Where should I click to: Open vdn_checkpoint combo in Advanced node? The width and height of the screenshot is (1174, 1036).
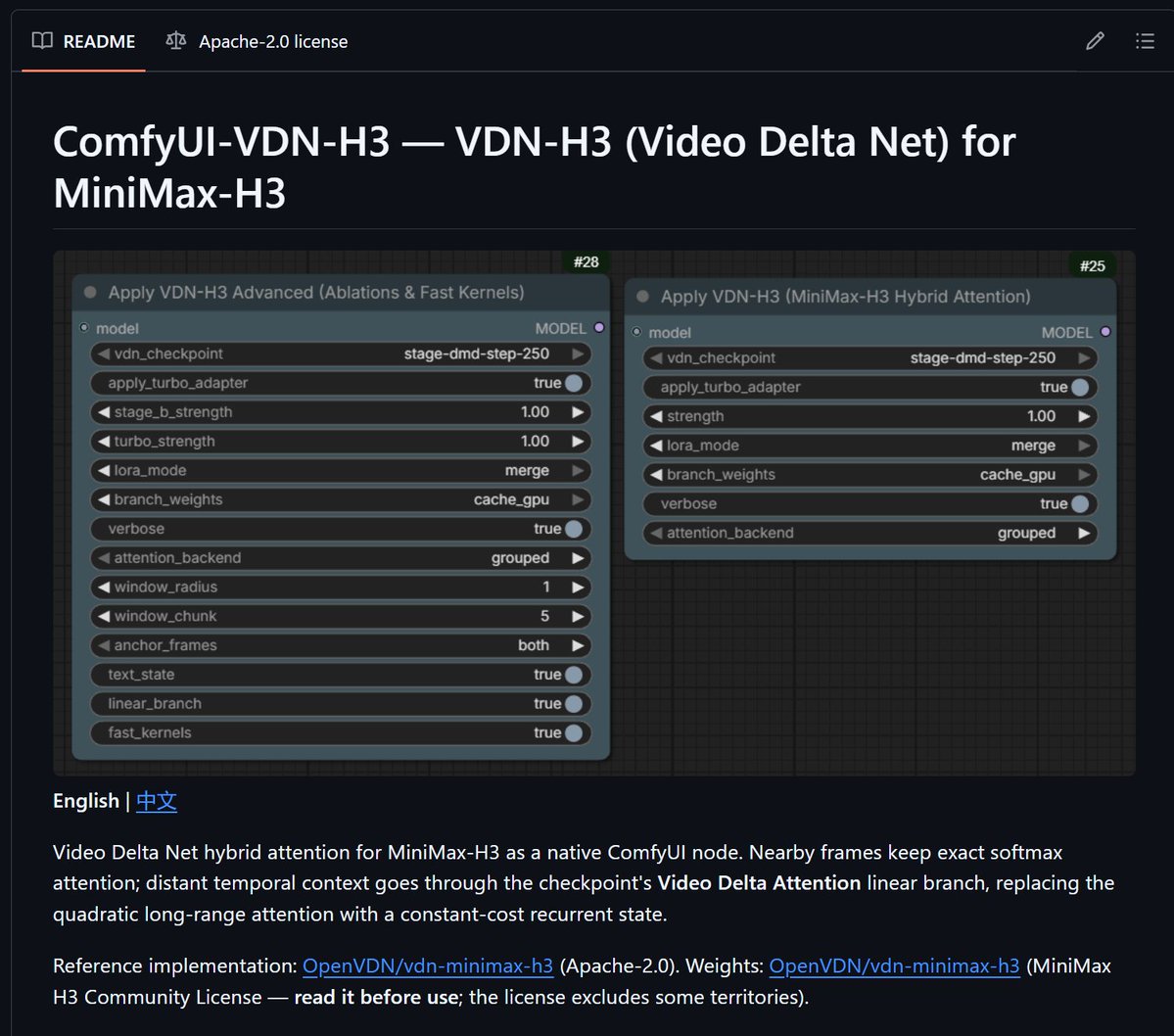pos(341,353)
